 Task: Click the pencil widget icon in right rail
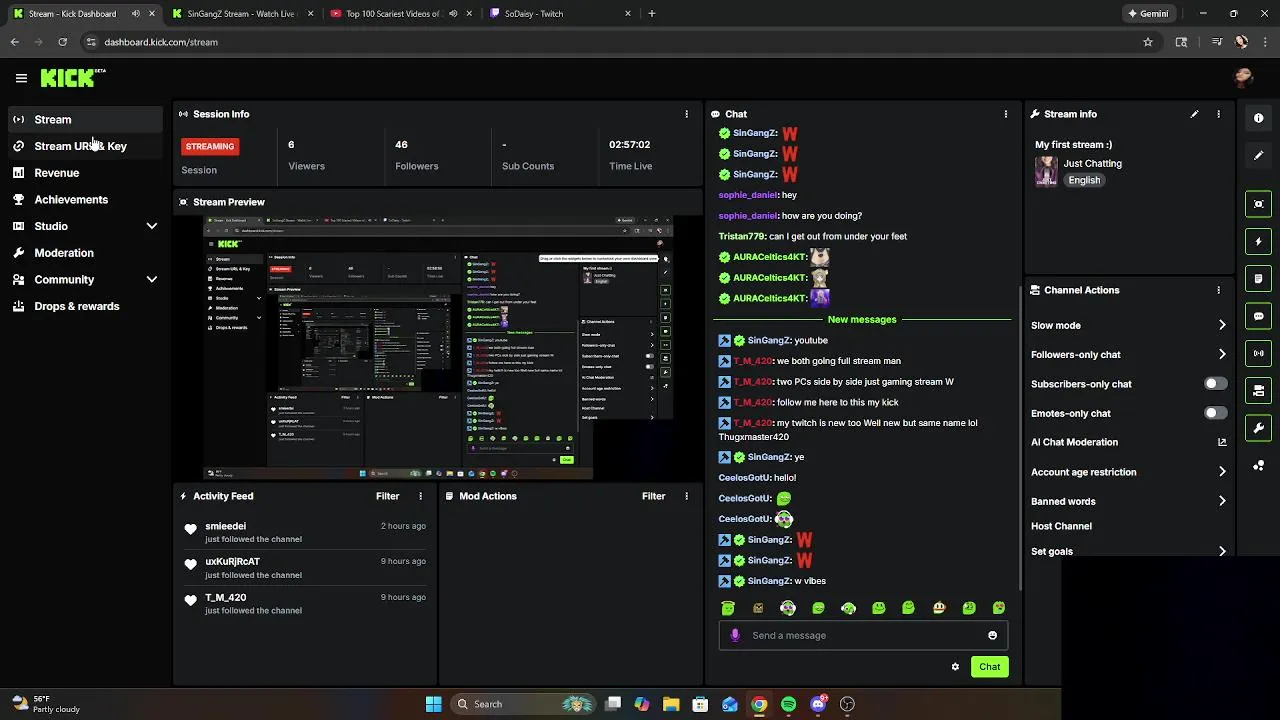(x=1258, y=155)
